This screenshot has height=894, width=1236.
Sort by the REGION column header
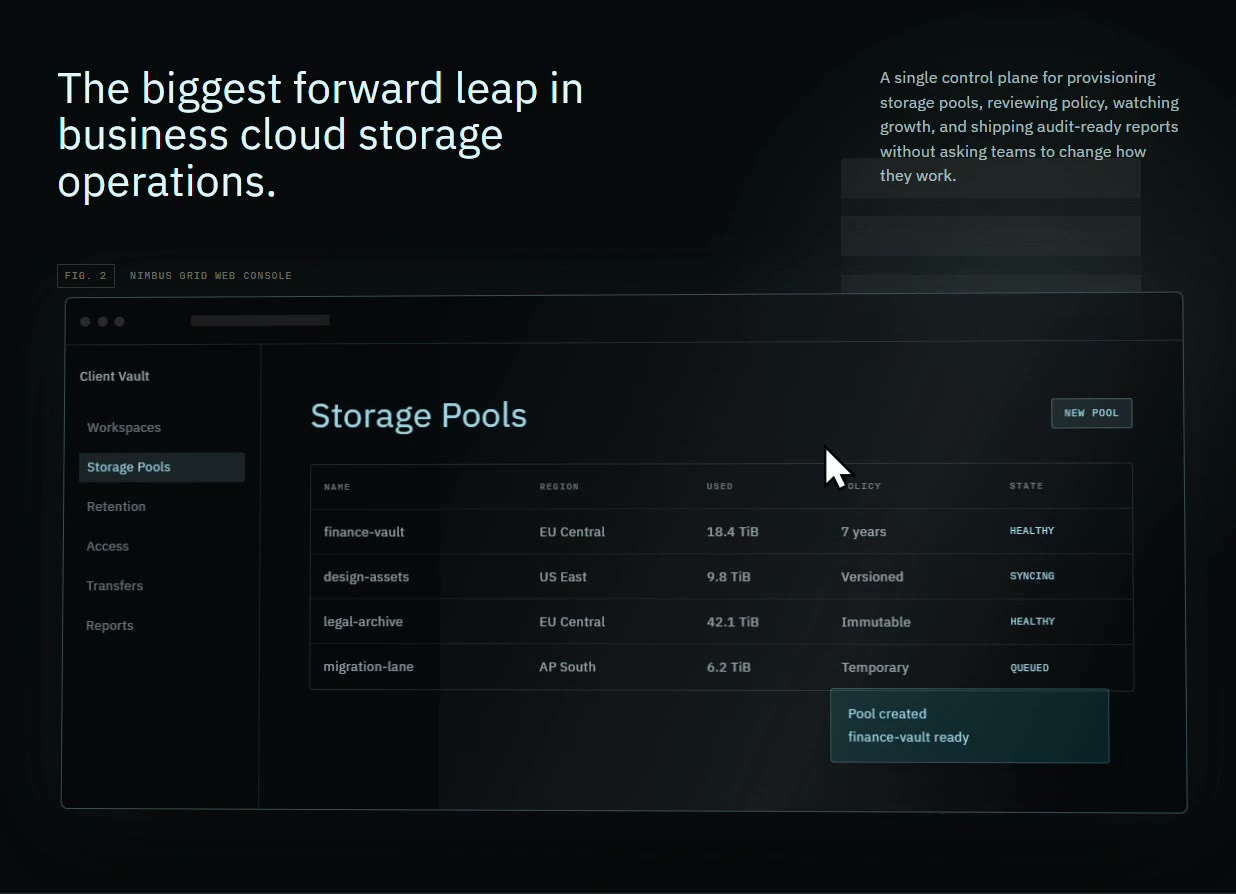point(559,486)
